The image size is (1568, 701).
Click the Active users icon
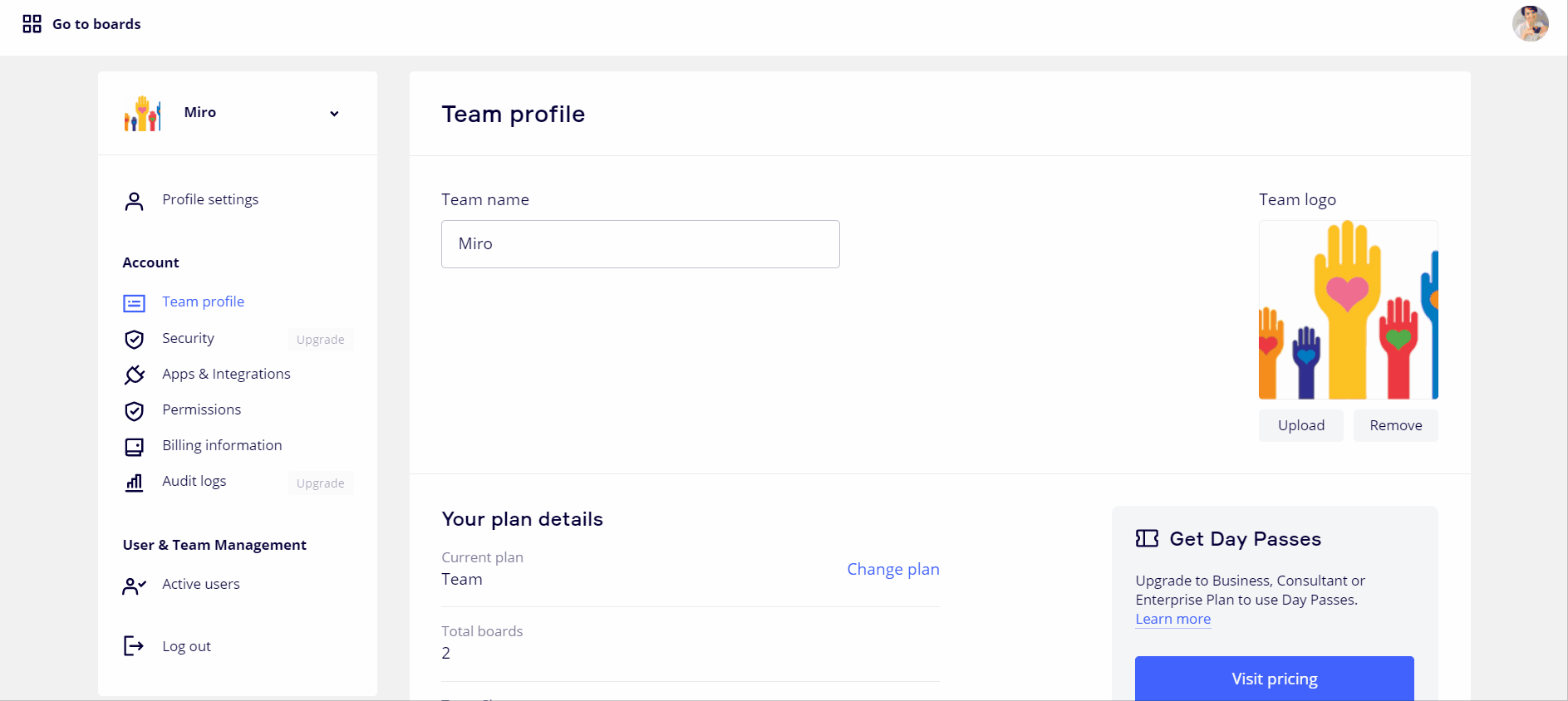click(134, 586)
